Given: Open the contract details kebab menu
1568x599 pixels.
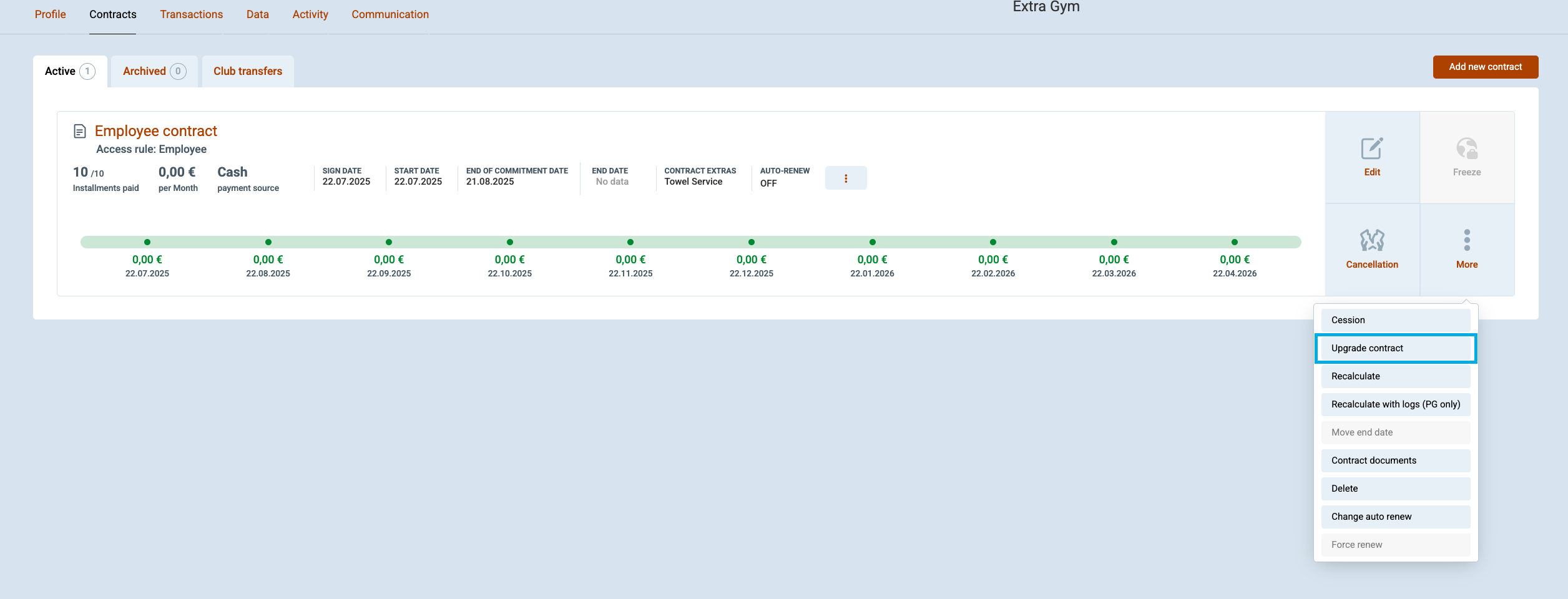Looking at the screenshot, I should tap(845, 178).
